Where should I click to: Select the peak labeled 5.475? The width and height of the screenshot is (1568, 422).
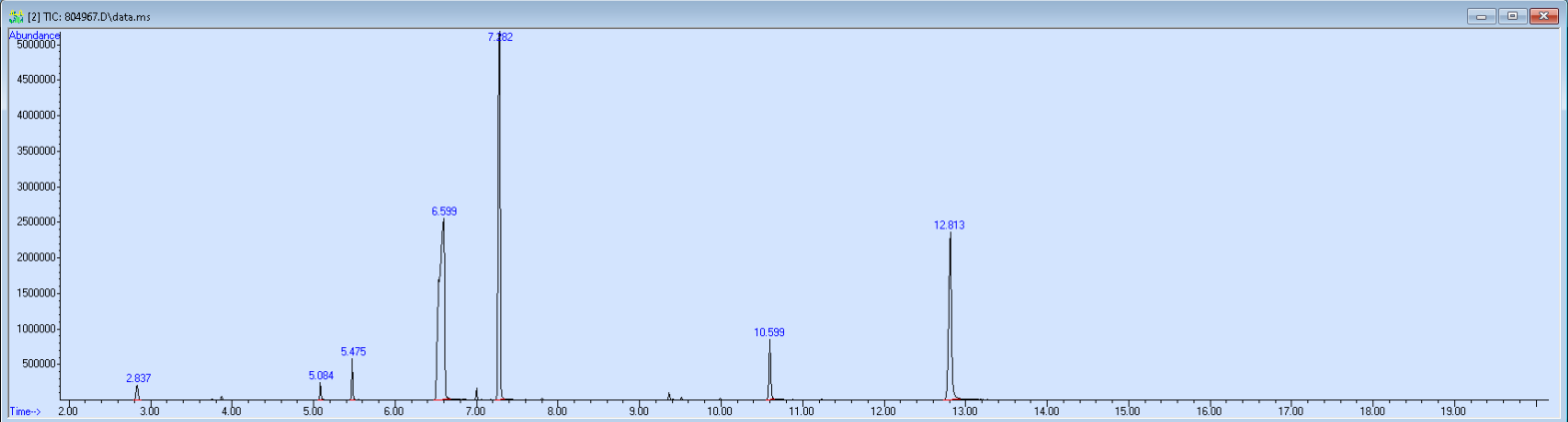click(x=354, y=351)
